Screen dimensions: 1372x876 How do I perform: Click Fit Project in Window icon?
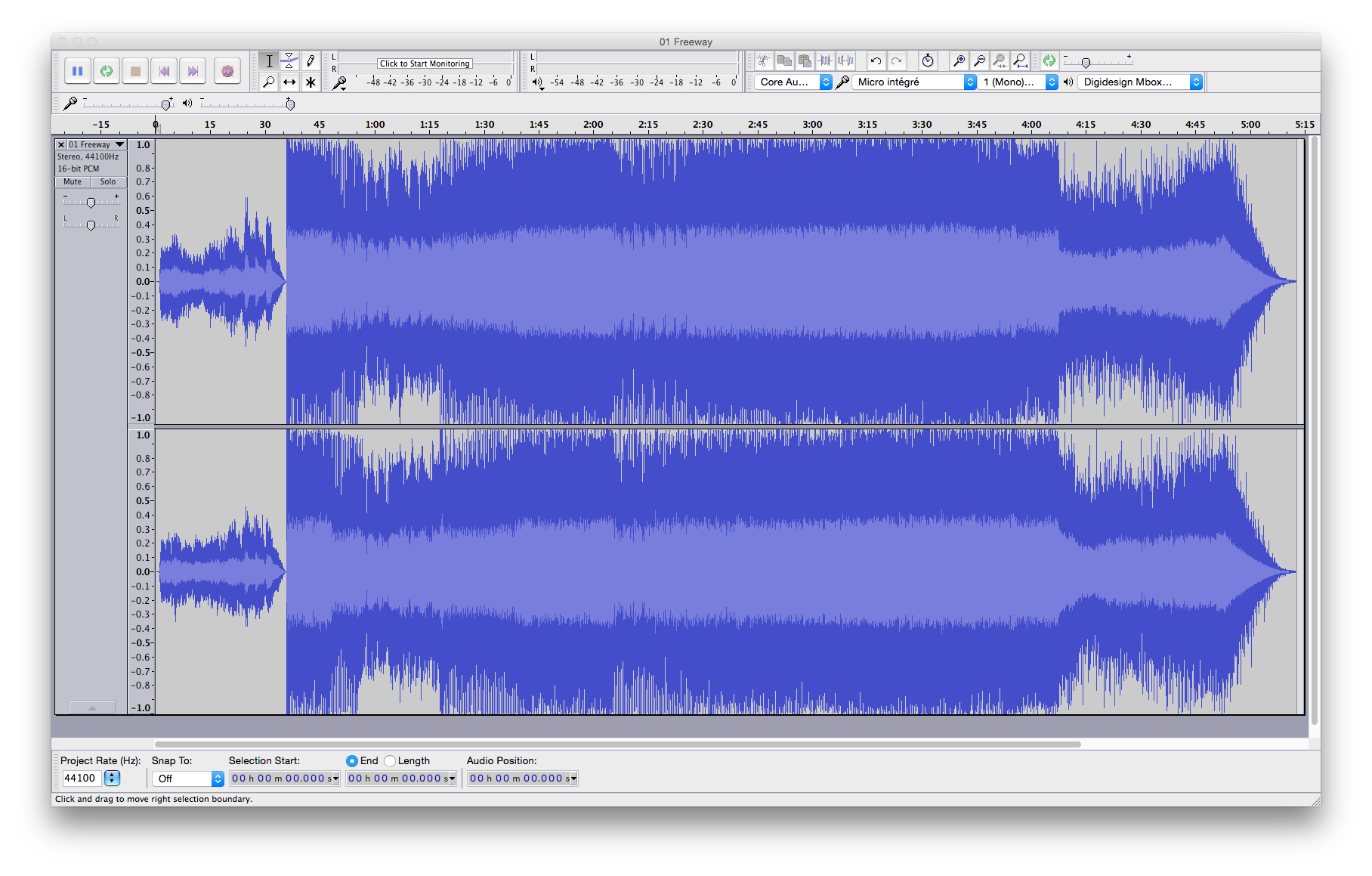point(1020,60)
